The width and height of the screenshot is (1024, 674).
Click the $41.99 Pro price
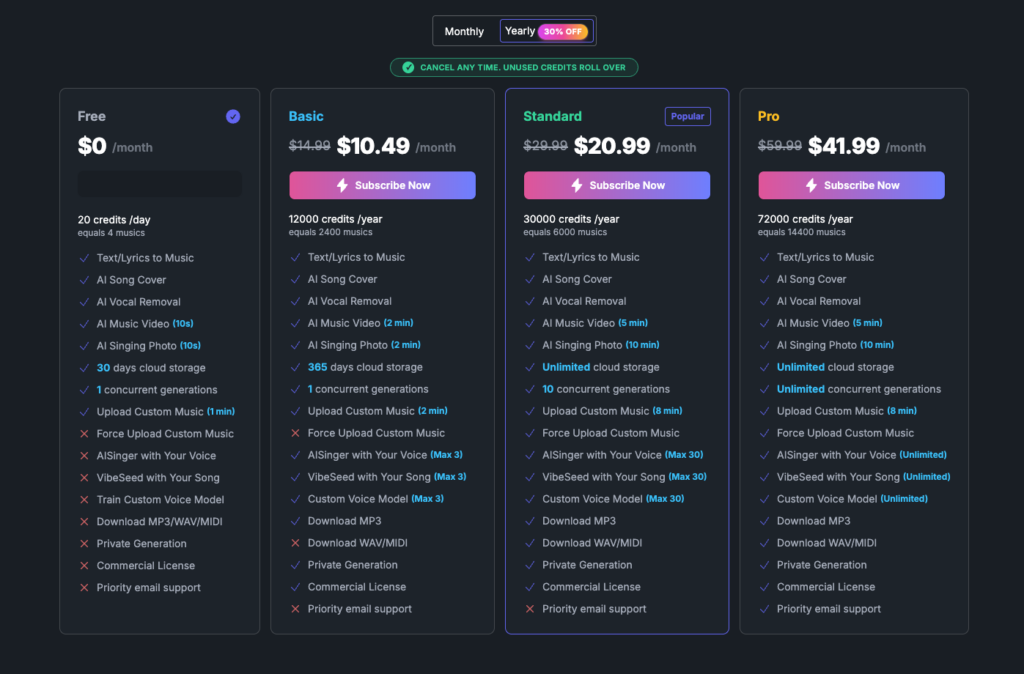pos(844,146)
